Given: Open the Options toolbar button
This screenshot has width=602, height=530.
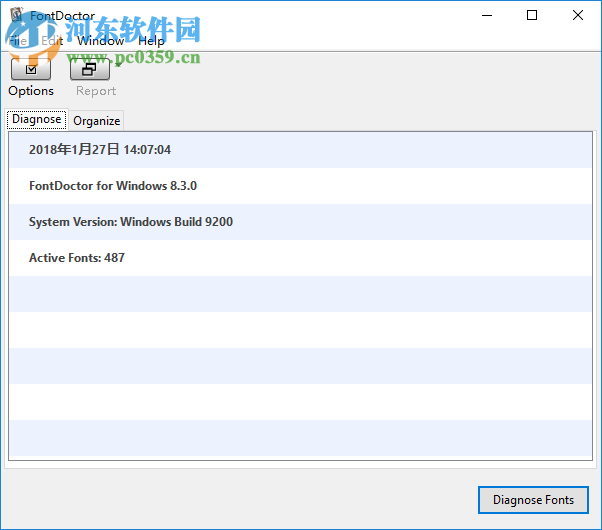Looking at the screenshot, I should pyautogui.click(x=31, y=70).
